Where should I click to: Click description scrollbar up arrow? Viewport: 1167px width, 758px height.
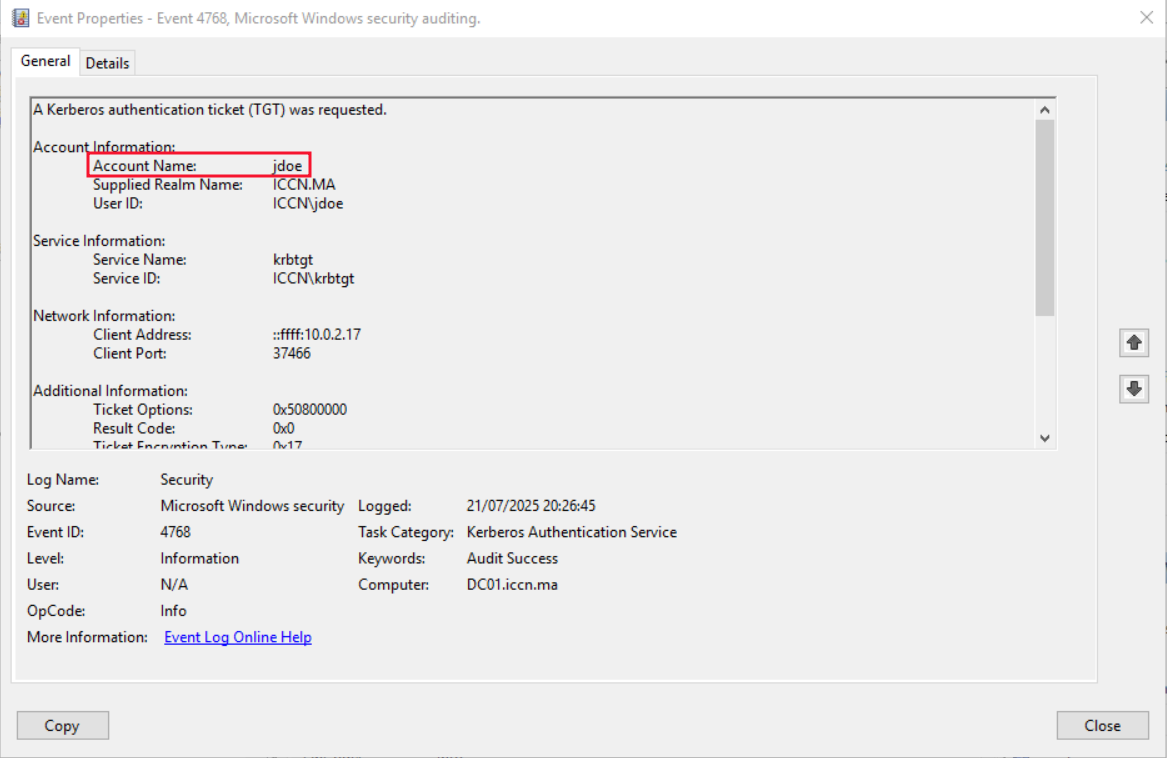[x=1045, y=110]
